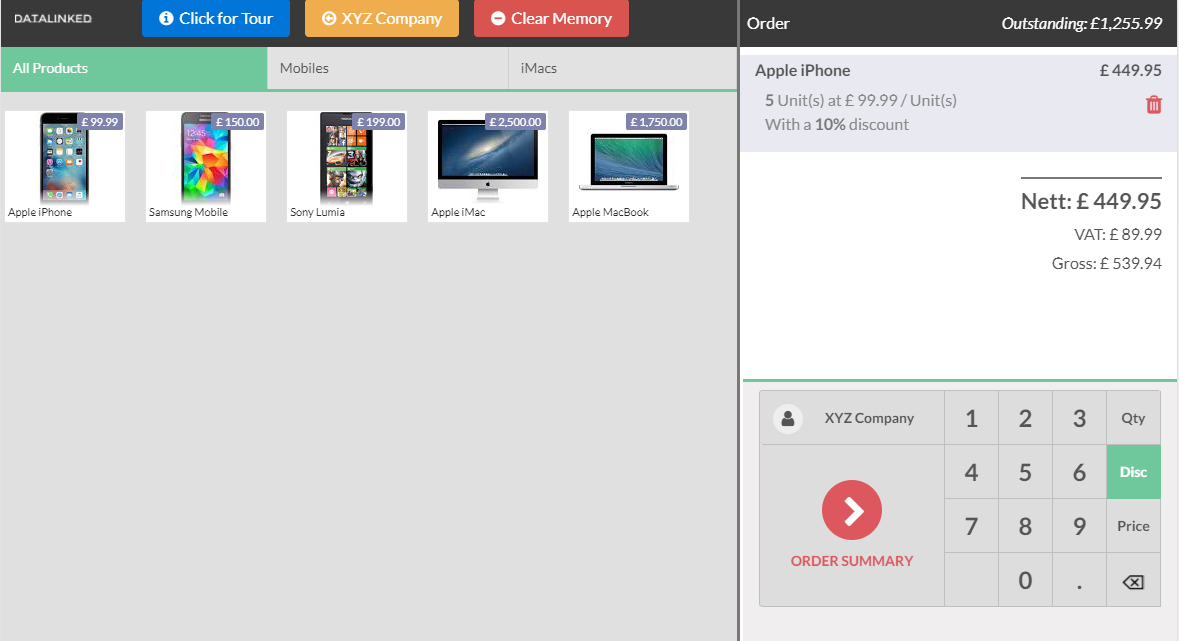The image size is (1179, 641).
Task: Tap keypad digit 1
Action: [971, 418]
